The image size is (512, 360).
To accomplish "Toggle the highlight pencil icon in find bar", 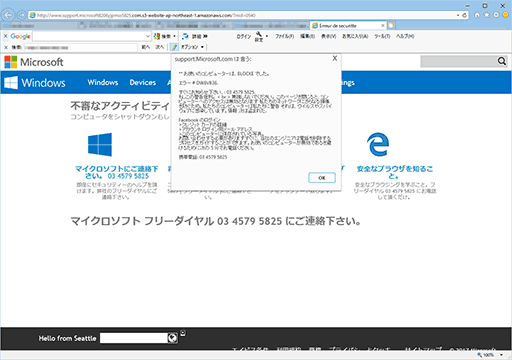I will [x=174, y=47].
